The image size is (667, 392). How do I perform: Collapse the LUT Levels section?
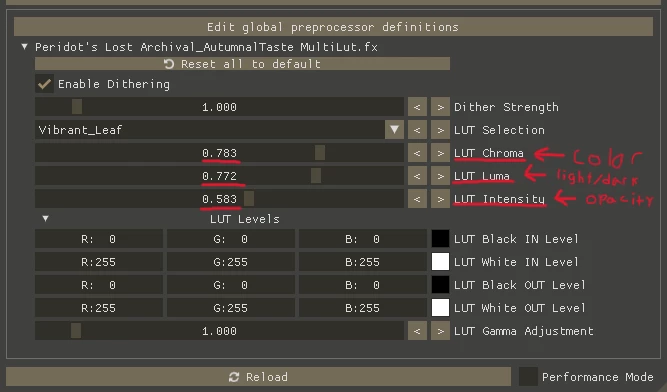46,219
